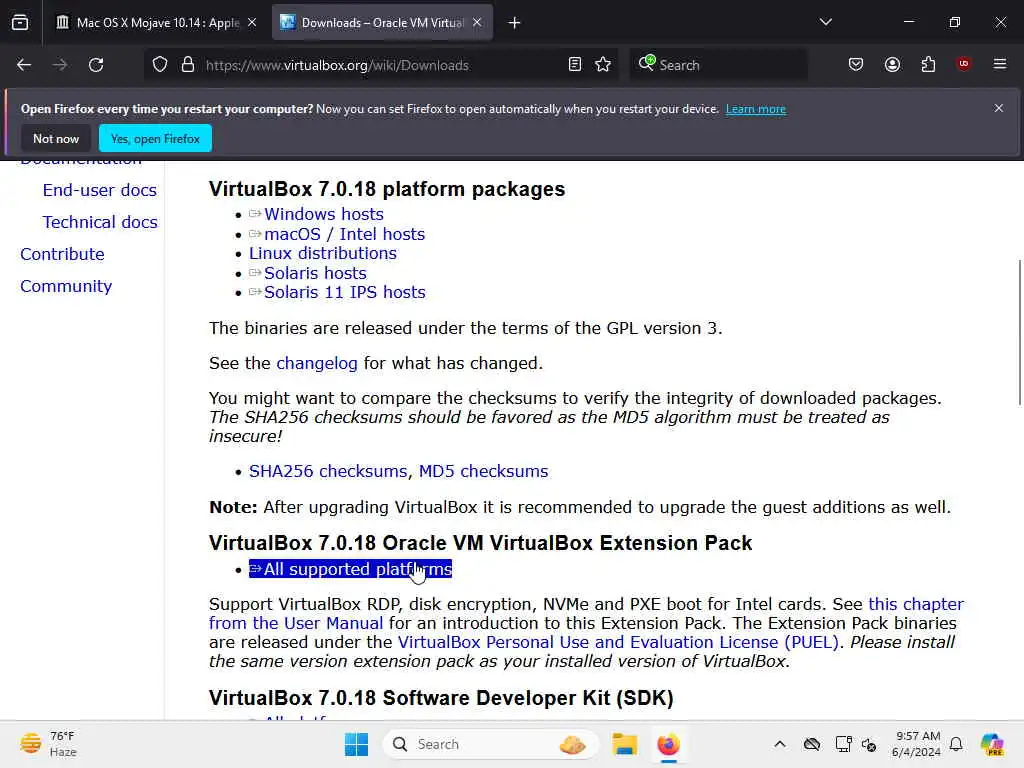Click Yes, open Firefox button
The height and width of the screenshot is (768, 1024).
pos(155,138)
